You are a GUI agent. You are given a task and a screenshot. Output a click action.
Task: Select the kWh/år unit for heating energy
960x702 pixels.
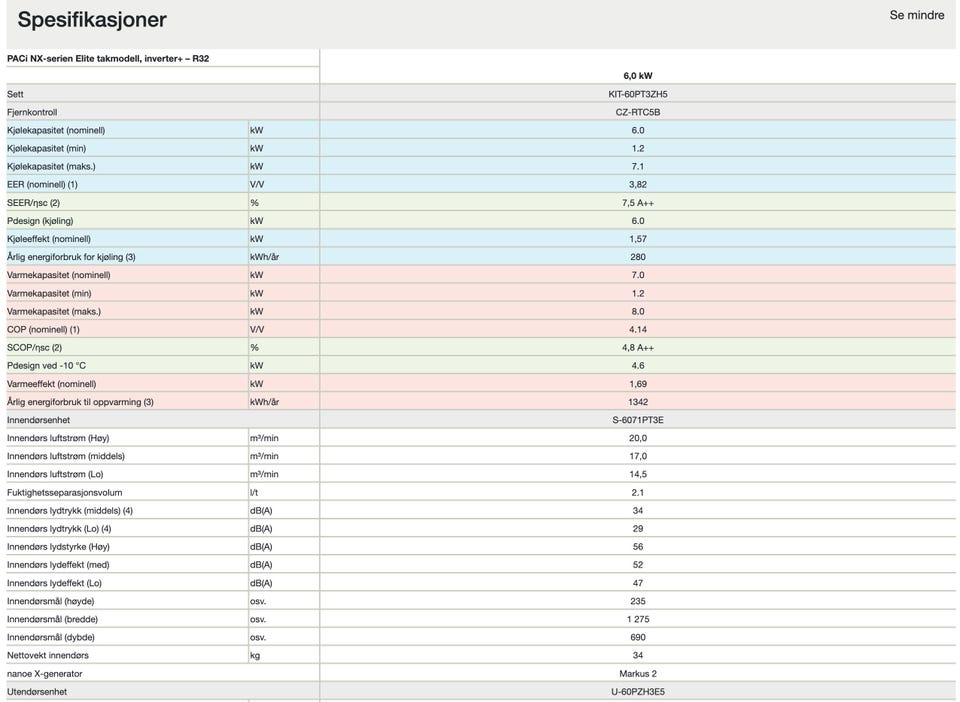pyautogui.click(x=264, y=402)
